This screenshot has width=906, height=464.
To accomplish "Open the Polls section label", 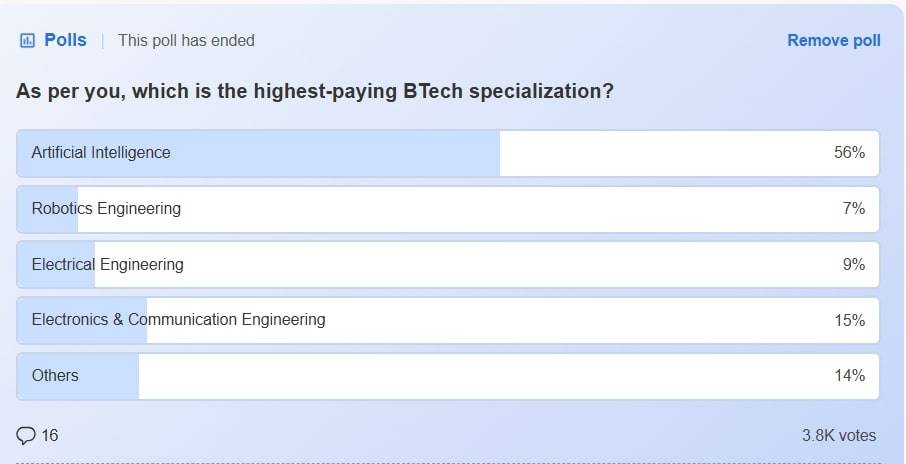I will pos(65,41).
